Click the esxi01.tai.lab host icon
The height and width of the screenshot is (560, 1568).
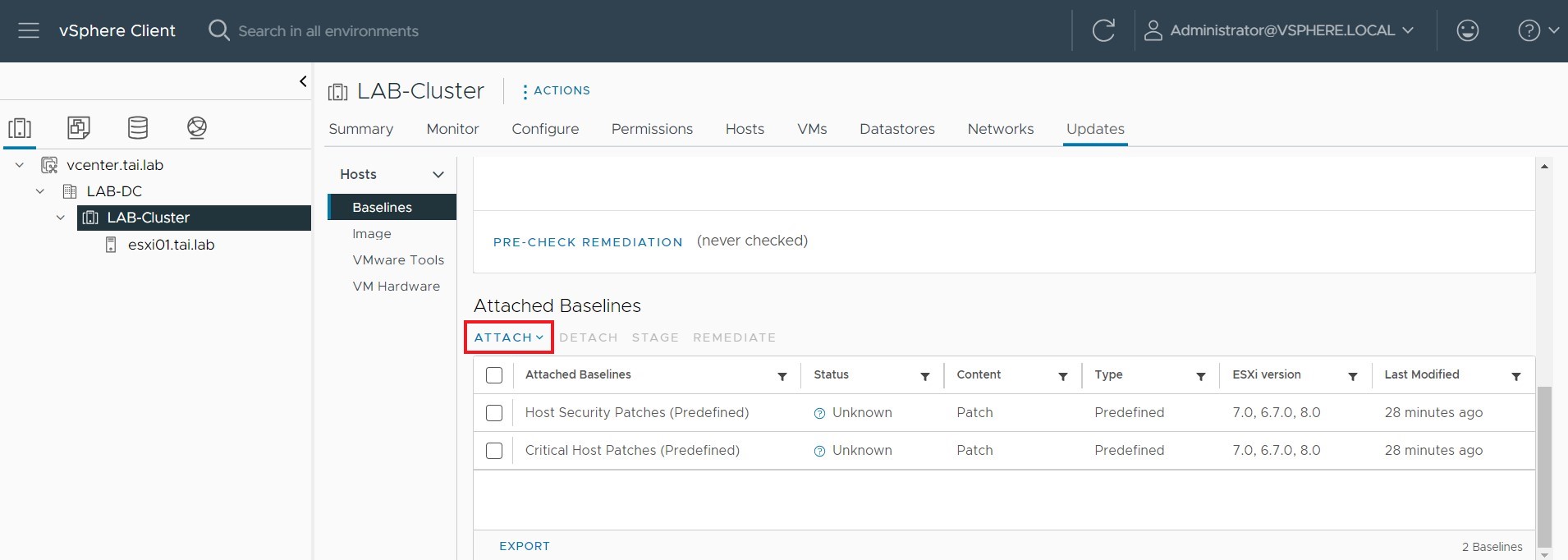click(x=111, y=245)
